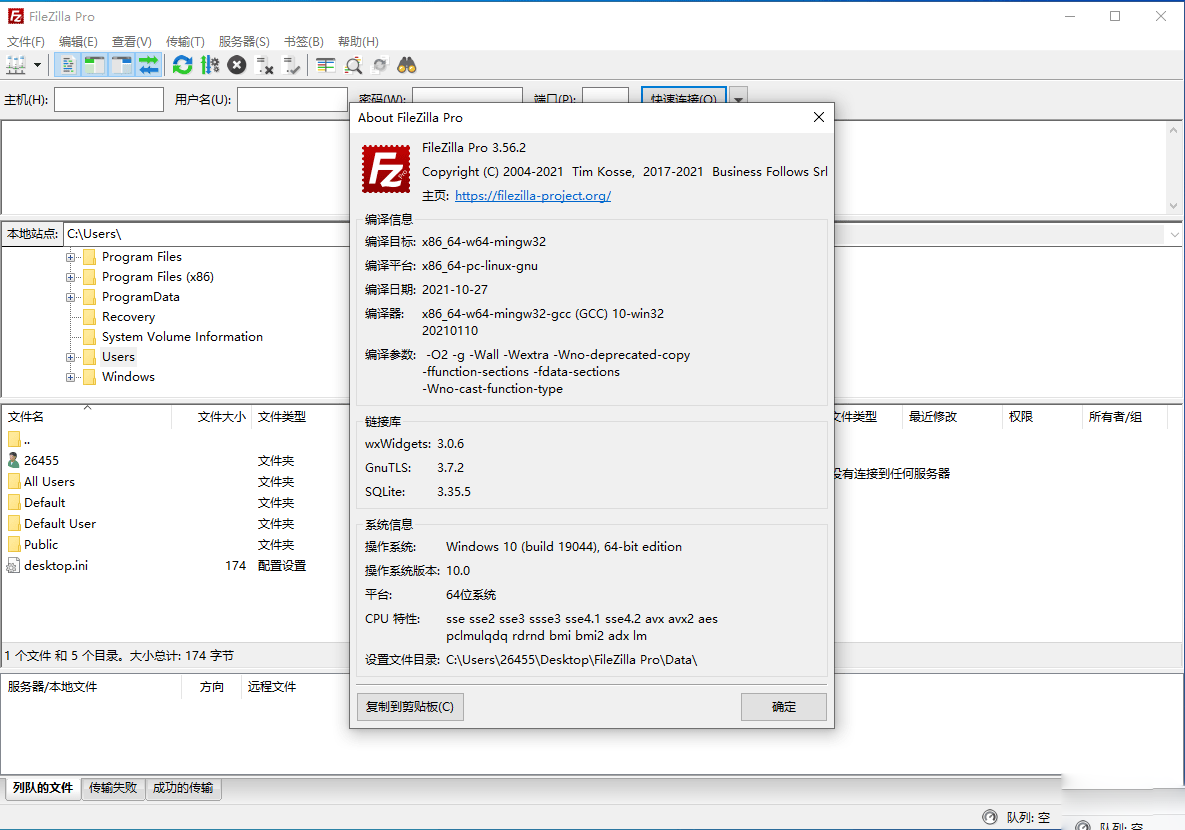Open the 查看(V) menu
Screen dimensions: 1185x830
click(131, 42)
